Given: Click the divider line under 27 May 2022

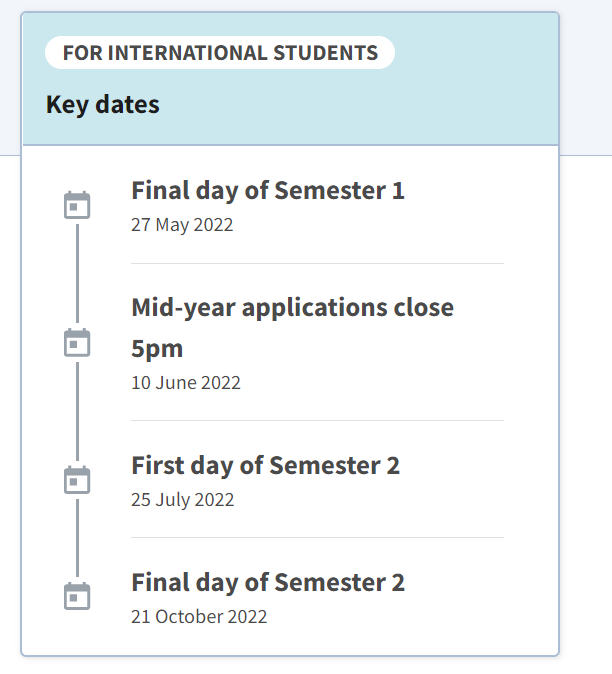Looking at the screenshot, I should coord(317,263).
